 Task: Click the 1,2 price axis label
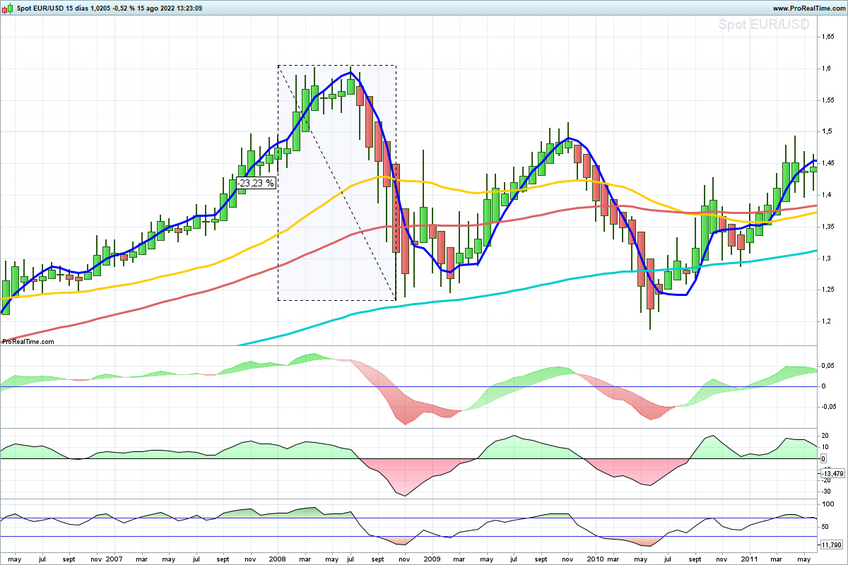pos(826,321)
